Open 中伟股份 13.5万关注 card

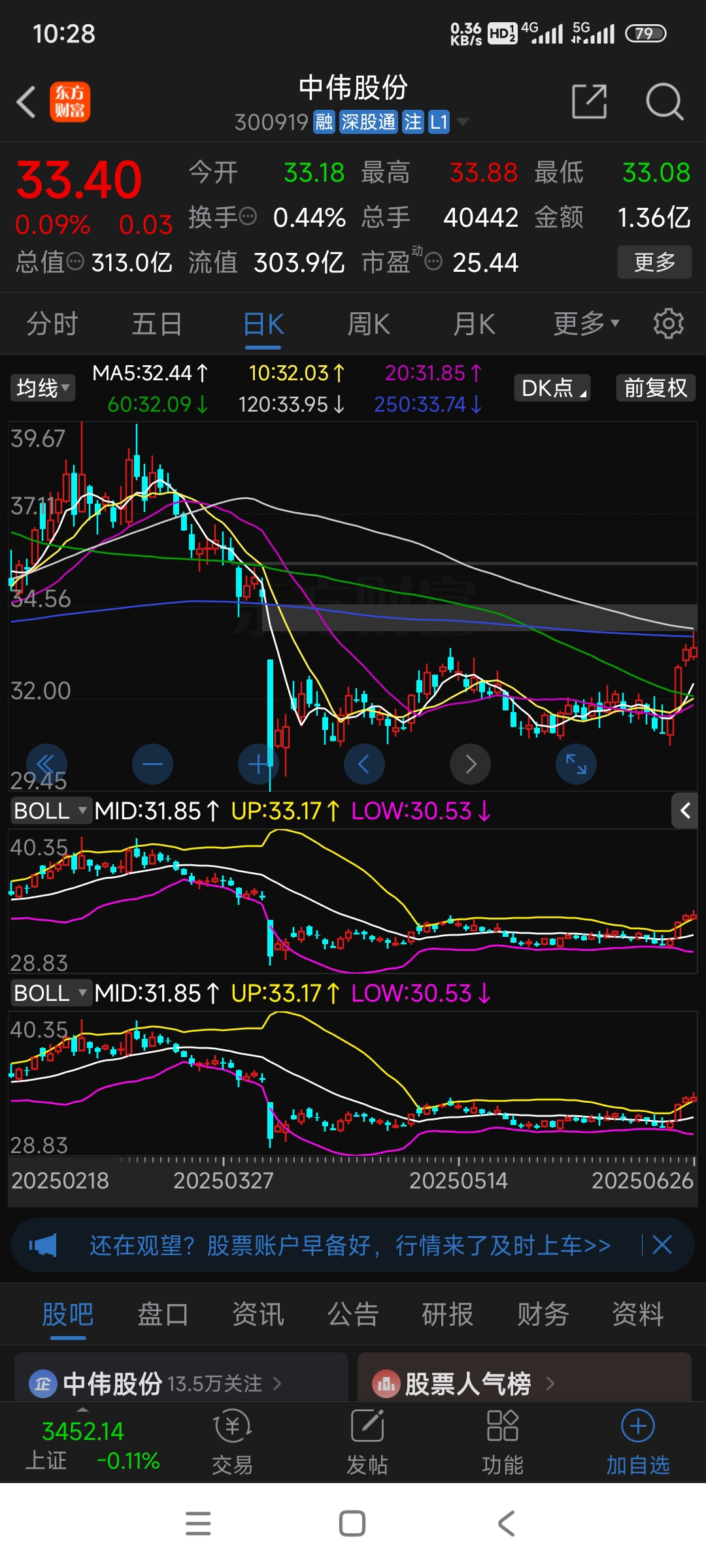tap(181, 1377)
